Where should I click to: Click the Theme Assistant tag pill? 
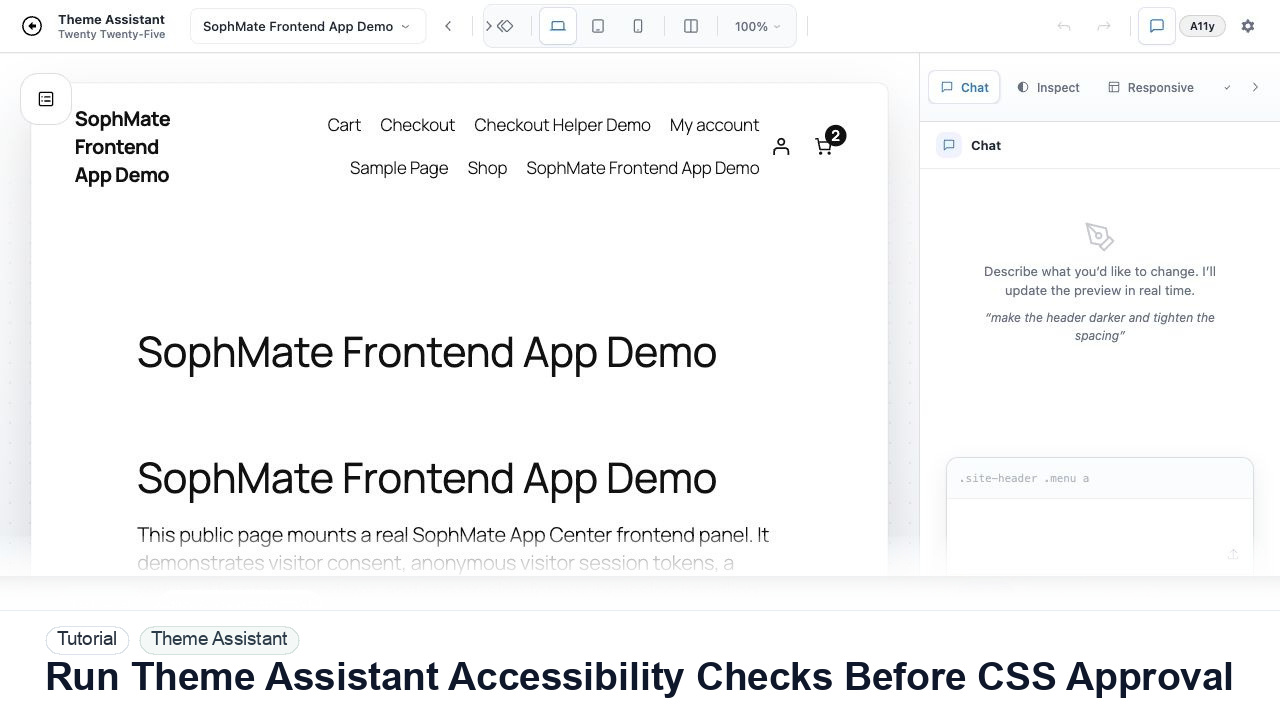point(219,639)
